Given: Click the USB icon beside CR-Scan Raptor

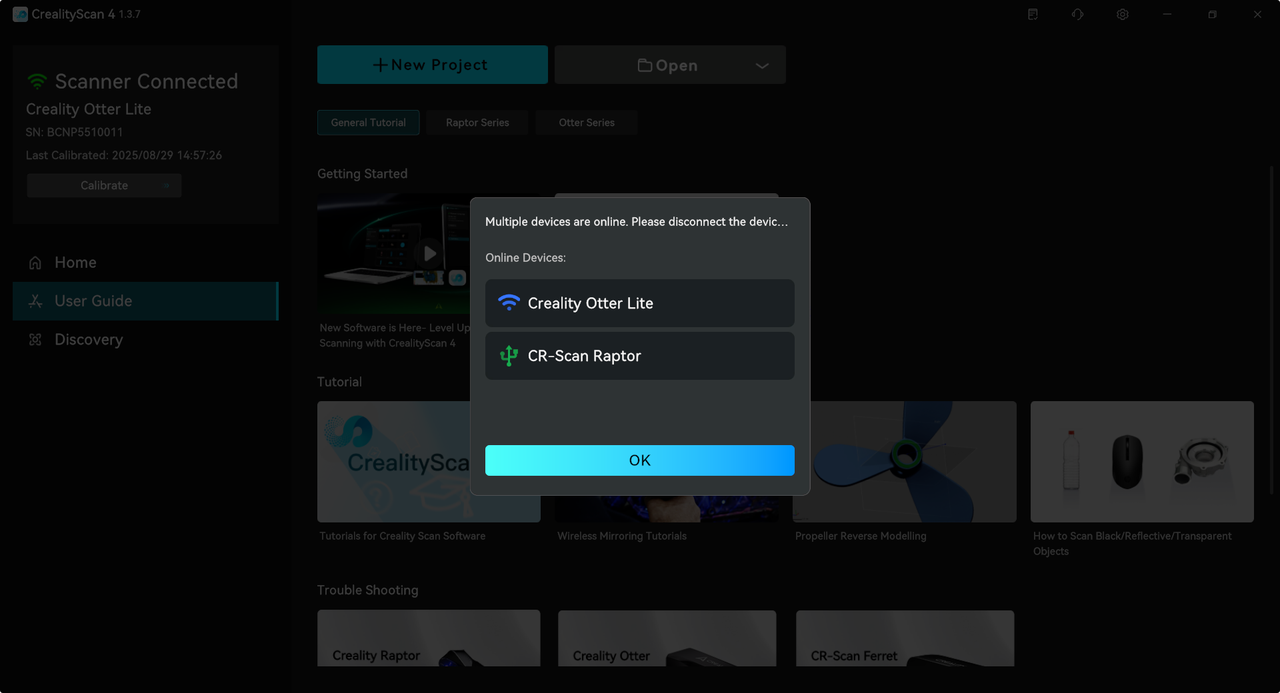Looking at the screenshot, I should coord(509,356).
